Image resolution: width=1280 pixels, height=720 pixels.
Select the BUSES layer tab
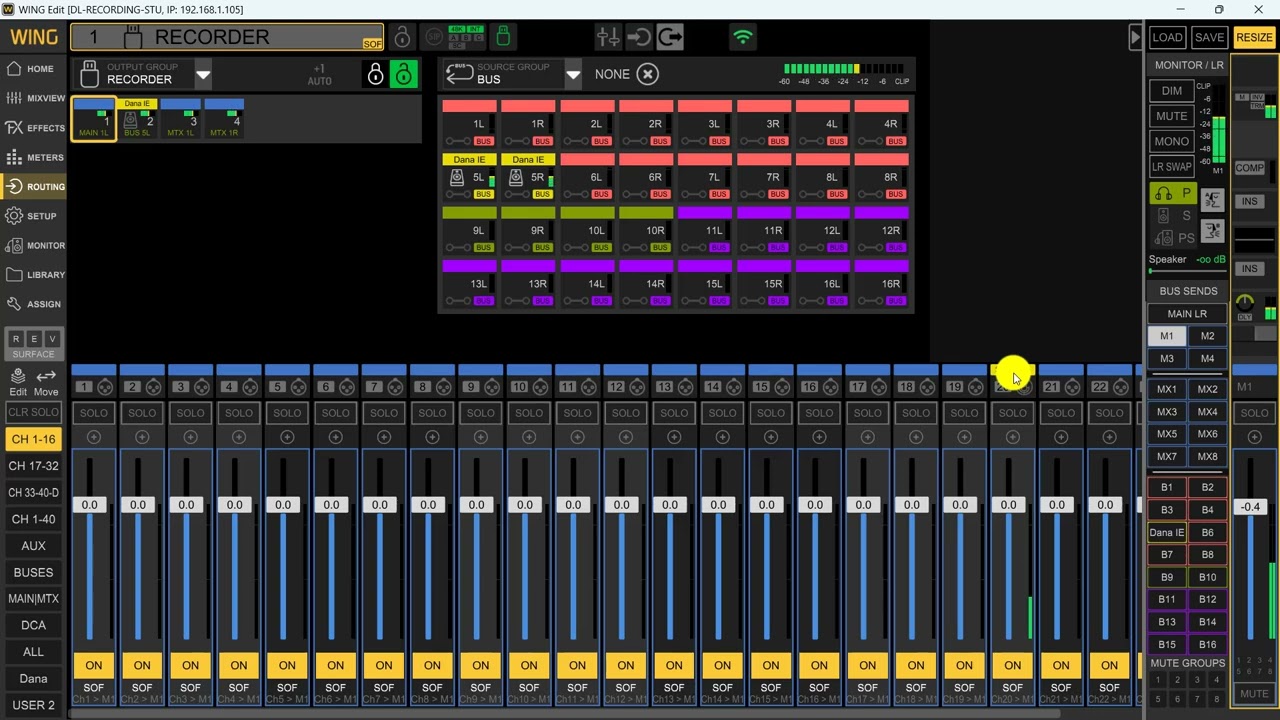click(33, 573)
